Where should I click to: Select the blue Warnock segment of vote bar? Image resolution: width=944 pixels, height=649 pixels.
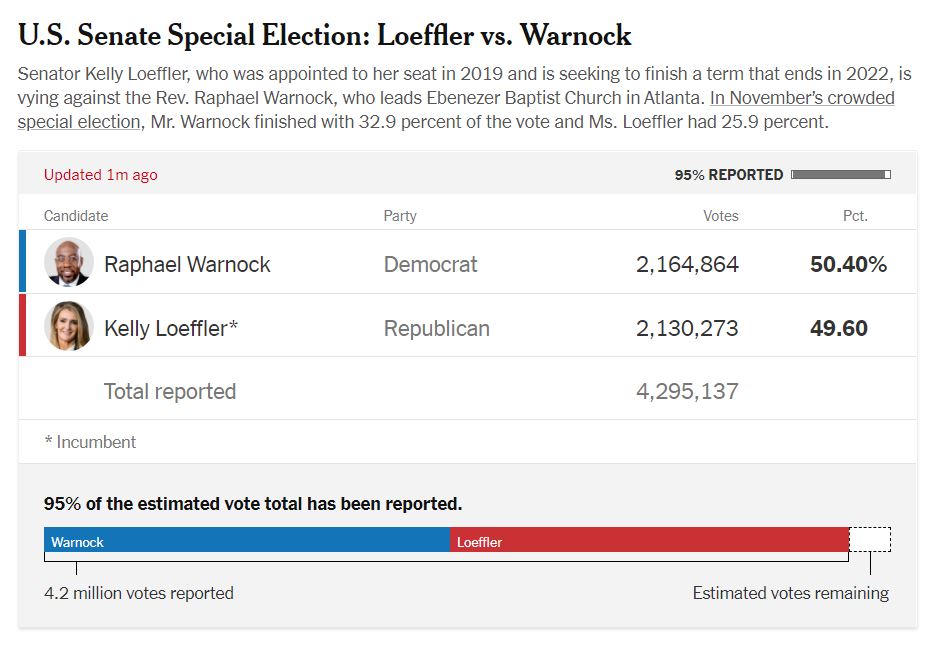click(x=247, y=541)
